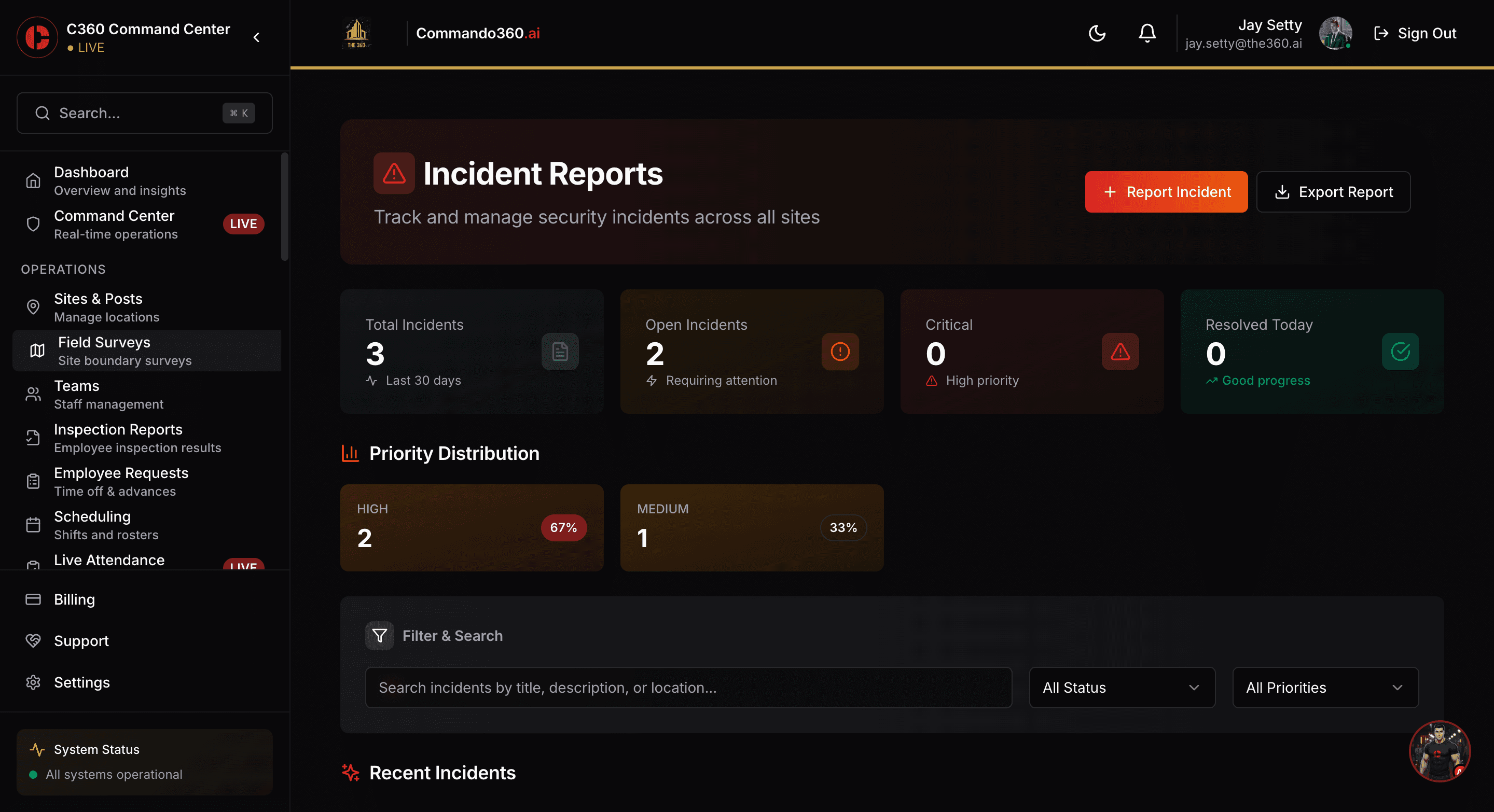Toggle dark mode using the moon icon
The image size is (1494, 812).
[x=1096, y=33]
